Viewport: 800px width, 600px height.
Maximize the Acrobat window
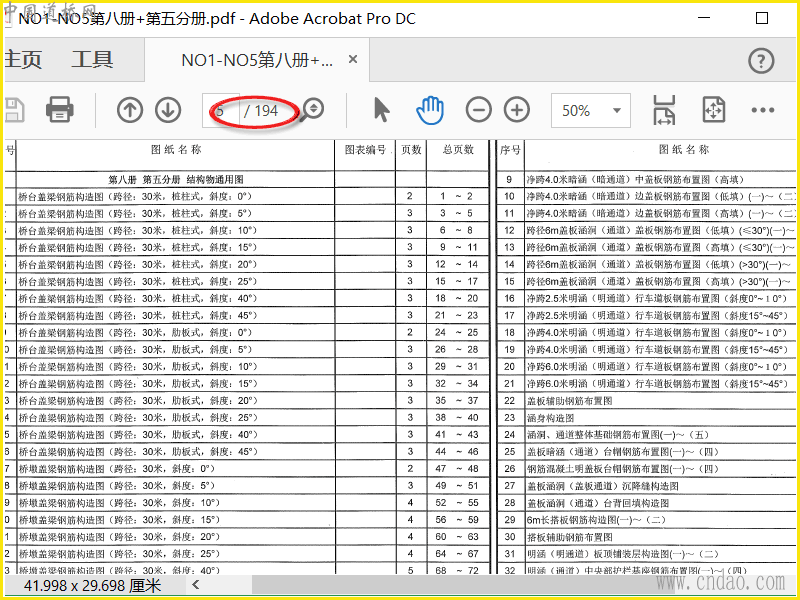coord(762,18)
